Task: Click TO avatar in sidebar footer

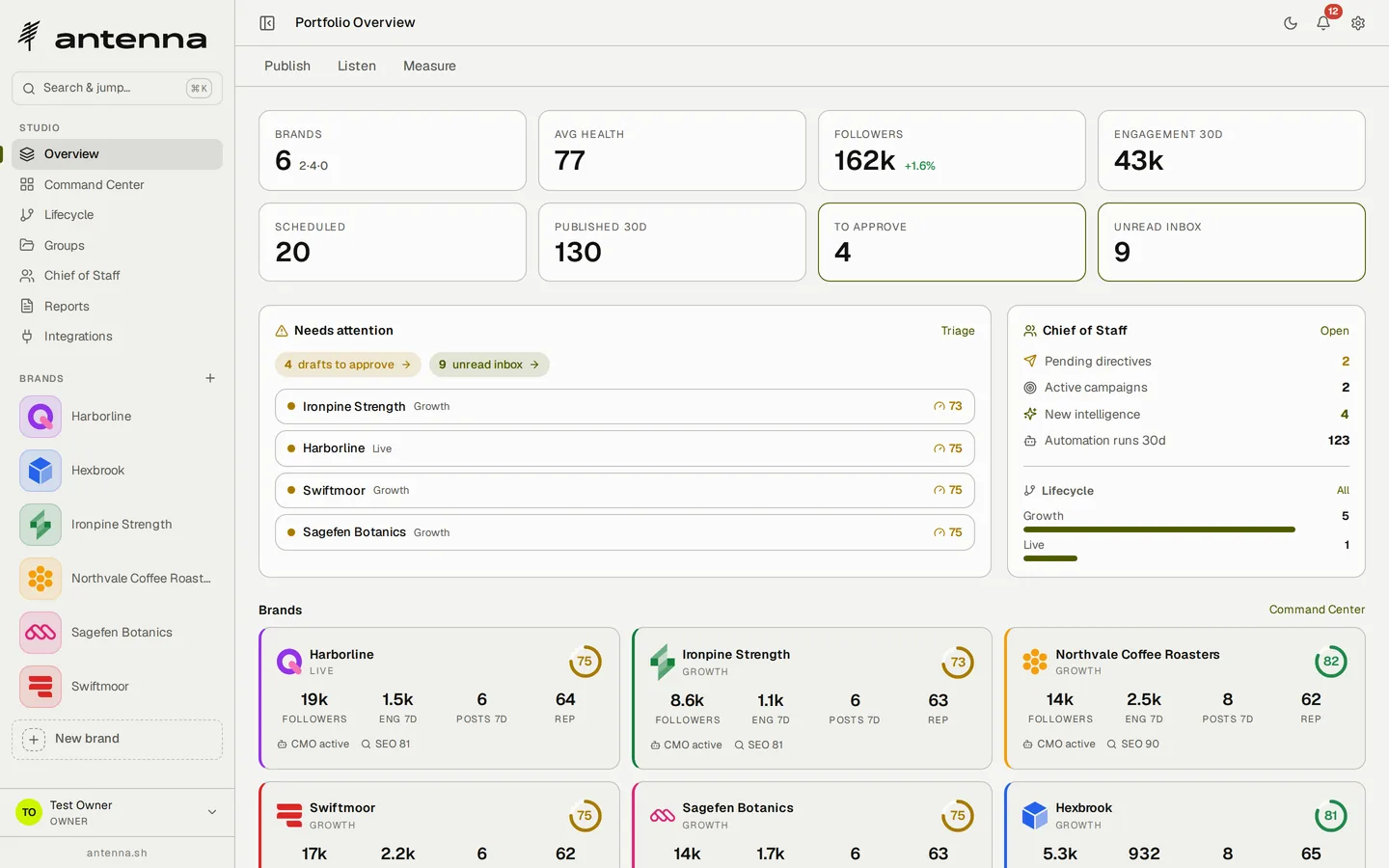Action: 29,812
